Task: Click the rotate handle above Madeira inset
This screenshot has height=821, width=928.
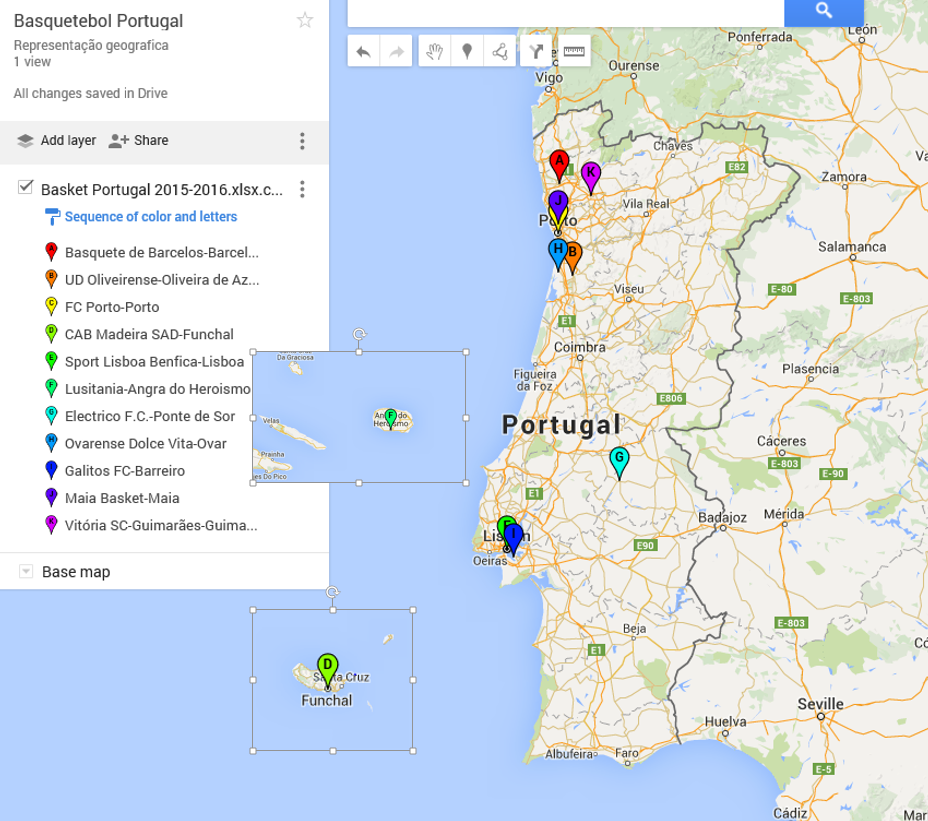Action: pyautogui.click(x=333, y=592)
